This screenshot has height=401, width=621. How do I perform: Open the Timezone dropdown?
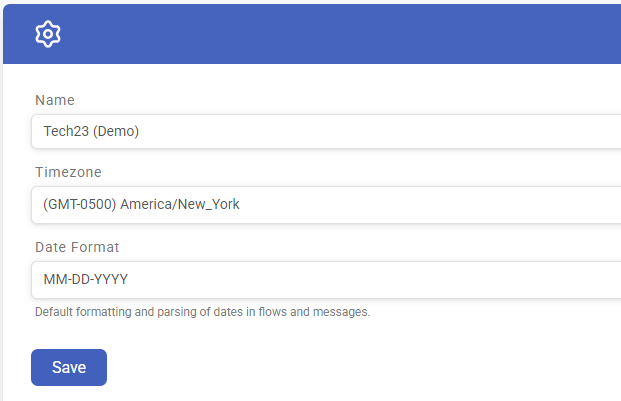(x=326, y=205)
